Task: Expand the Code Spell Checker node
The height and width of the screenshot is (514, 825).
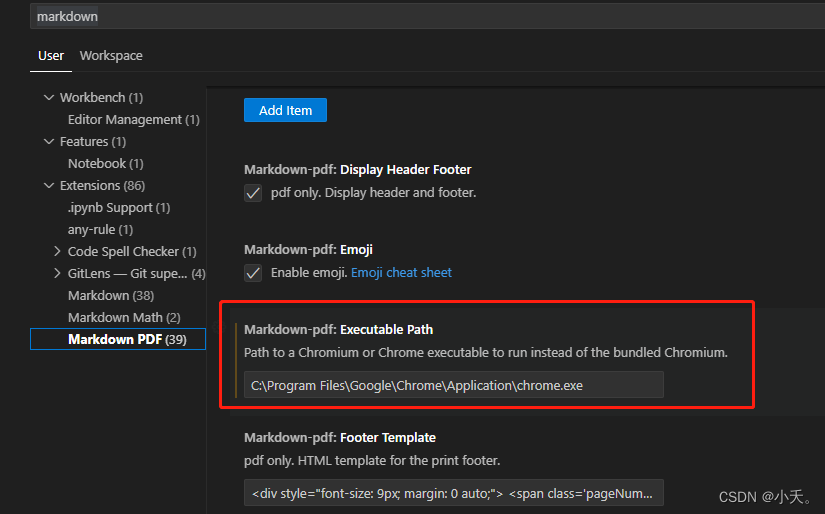Action: (x=57, y=251)
